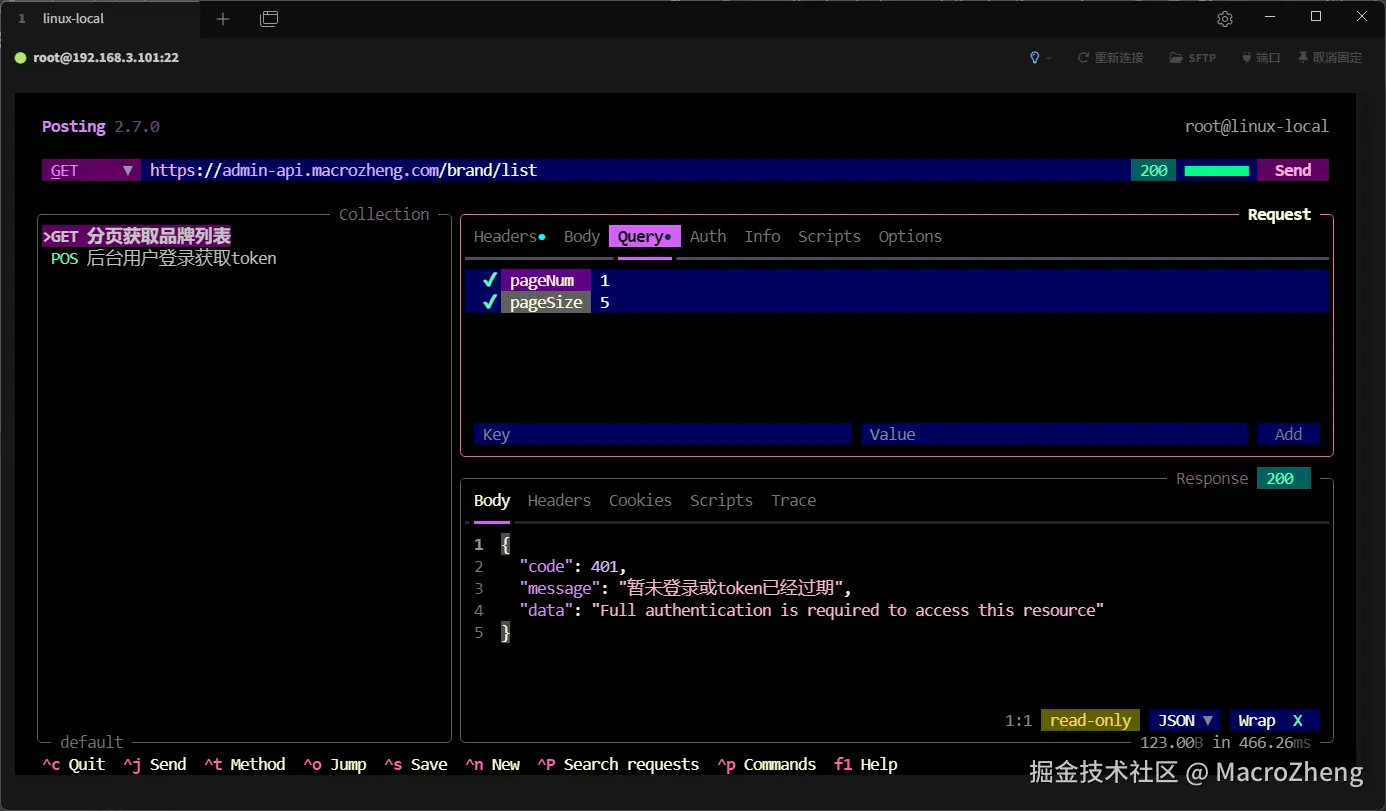Viewport: 1386px width, 811px height.
Task: Open the split window layout icon
Action: click(269, 19)
